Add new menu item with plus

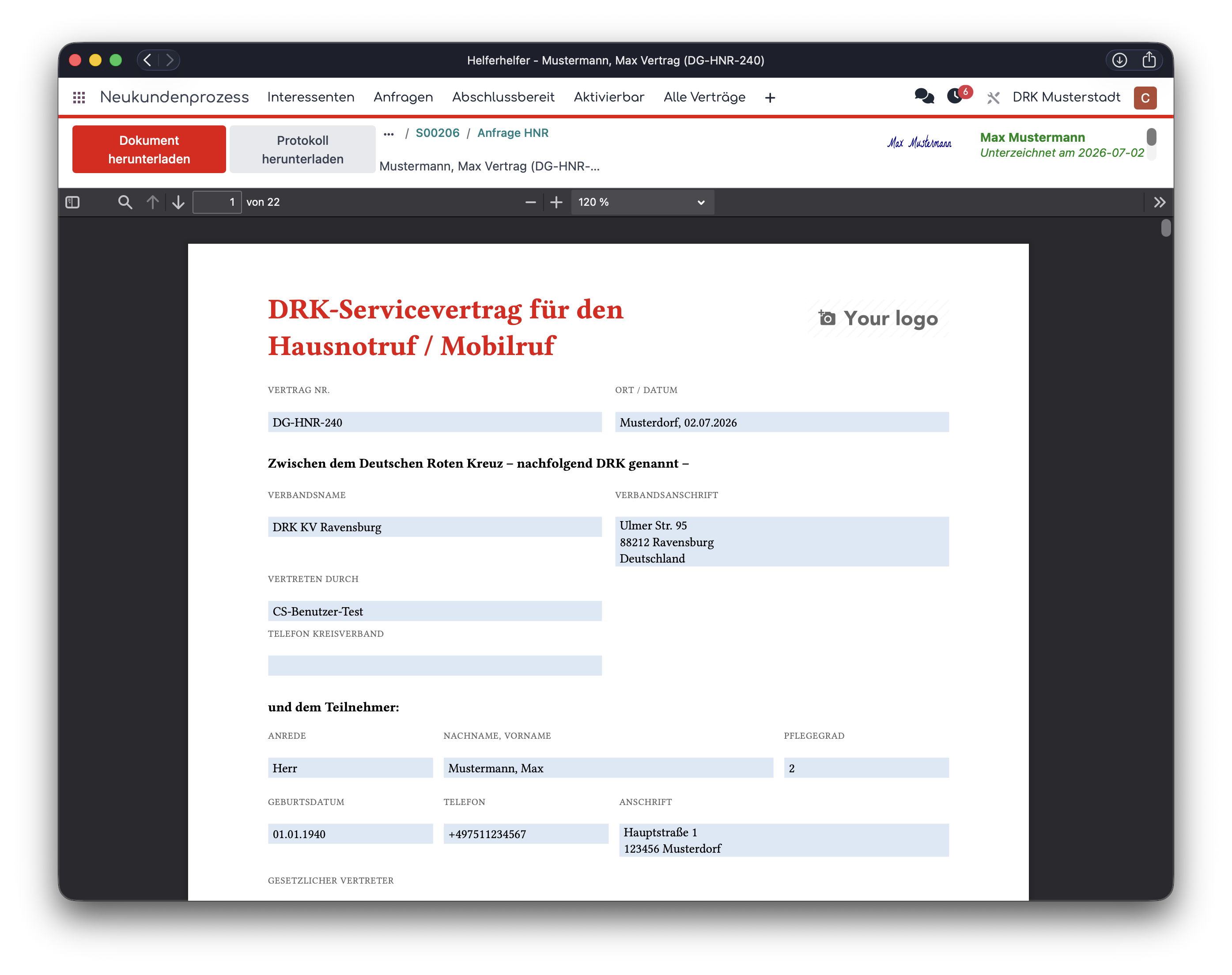[770, 98]
